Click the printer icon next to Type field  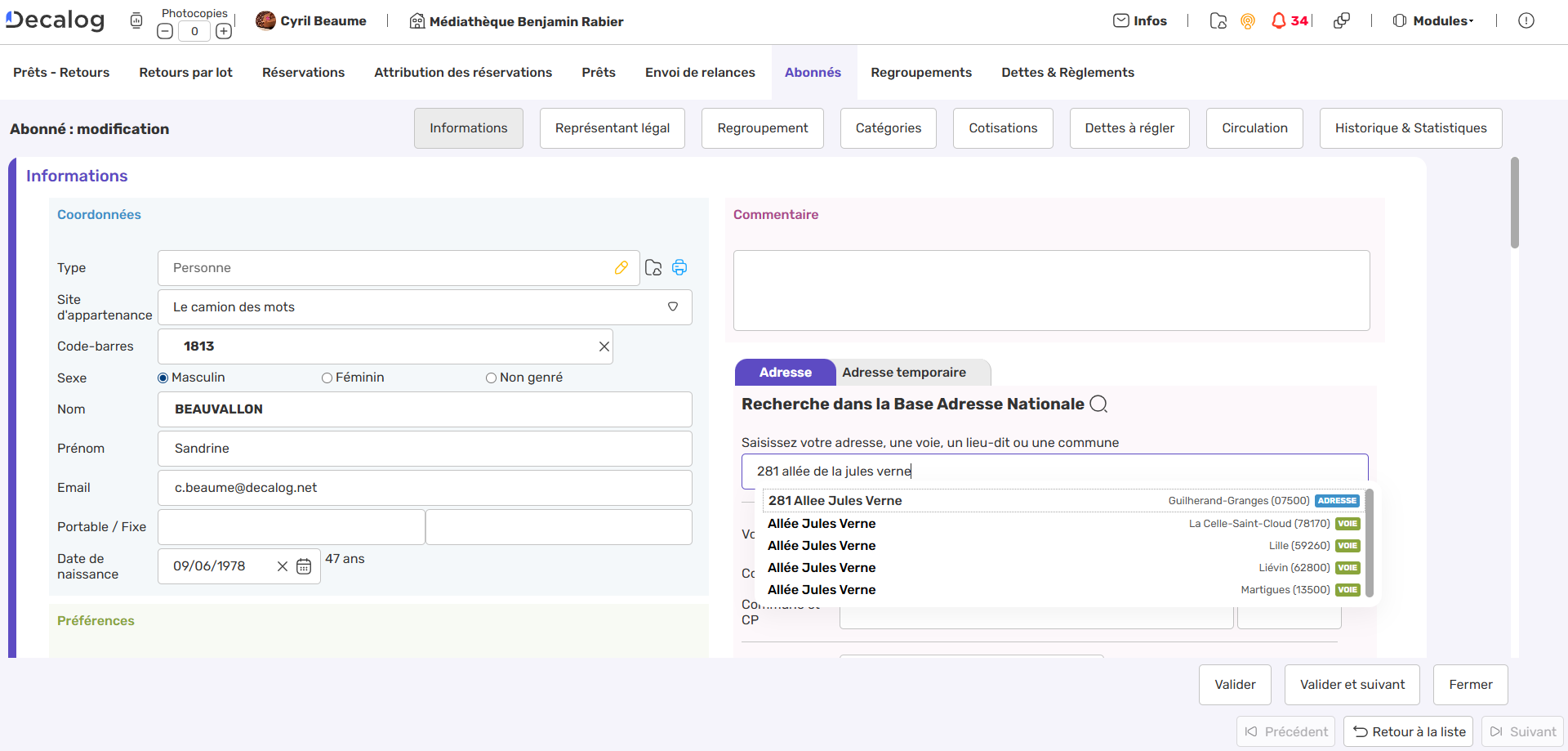[679, 268]
